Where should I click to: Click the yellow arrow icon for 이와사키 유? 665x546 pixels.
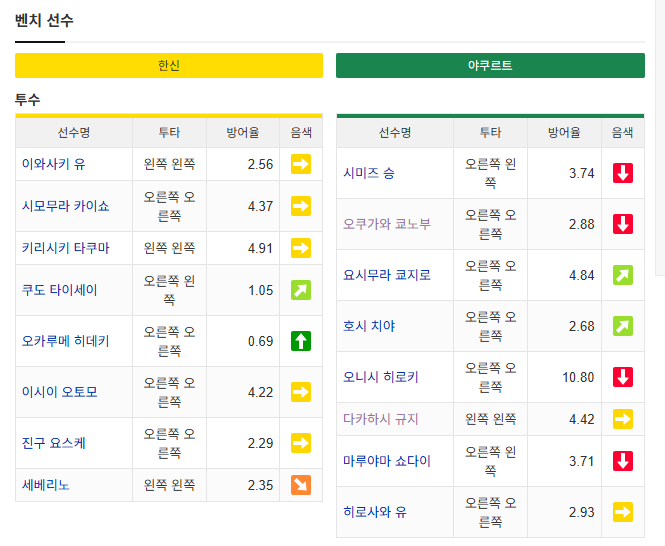pos(301,164)
